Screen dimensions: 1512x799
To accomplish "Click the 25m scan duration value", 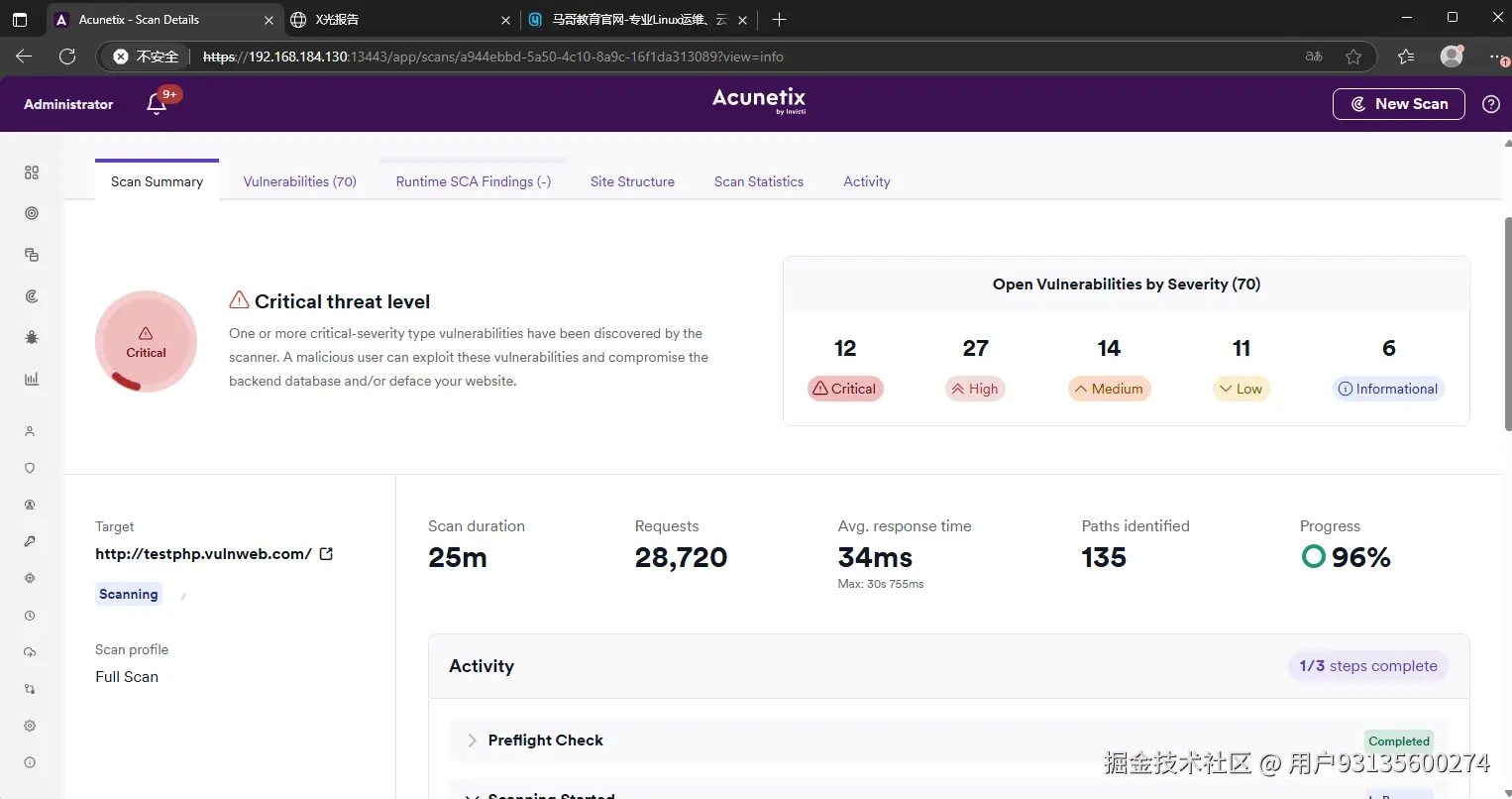I will point(458,558).
